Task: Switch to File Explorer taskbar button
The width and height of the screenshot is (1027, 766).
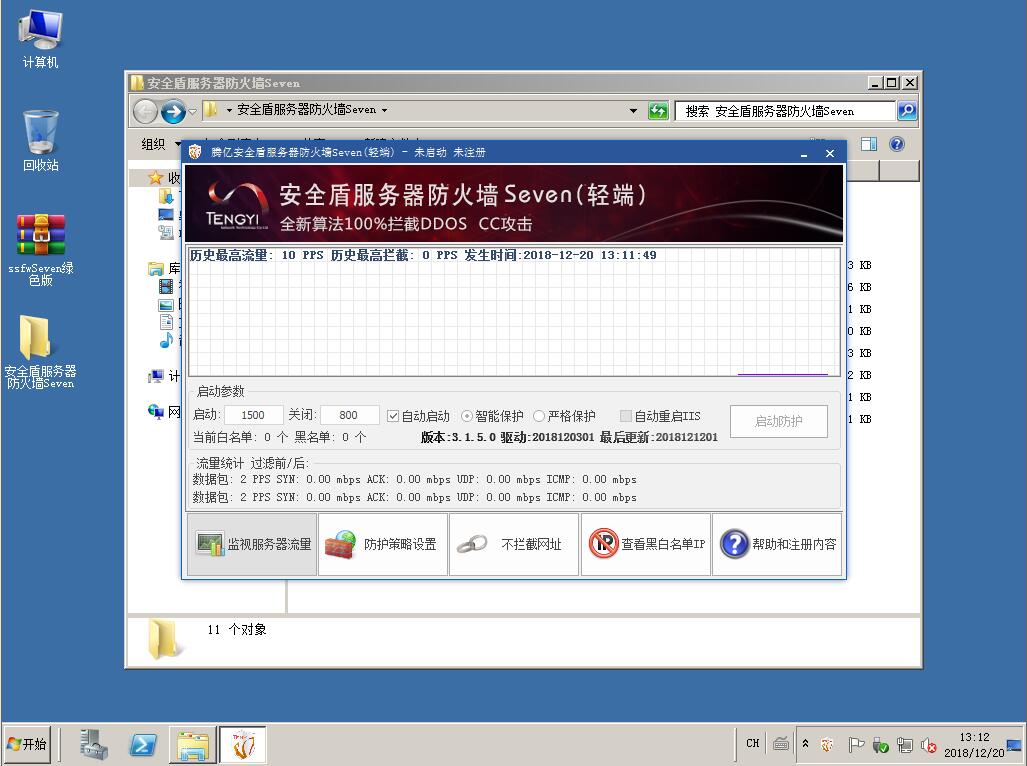Action: 193,744
